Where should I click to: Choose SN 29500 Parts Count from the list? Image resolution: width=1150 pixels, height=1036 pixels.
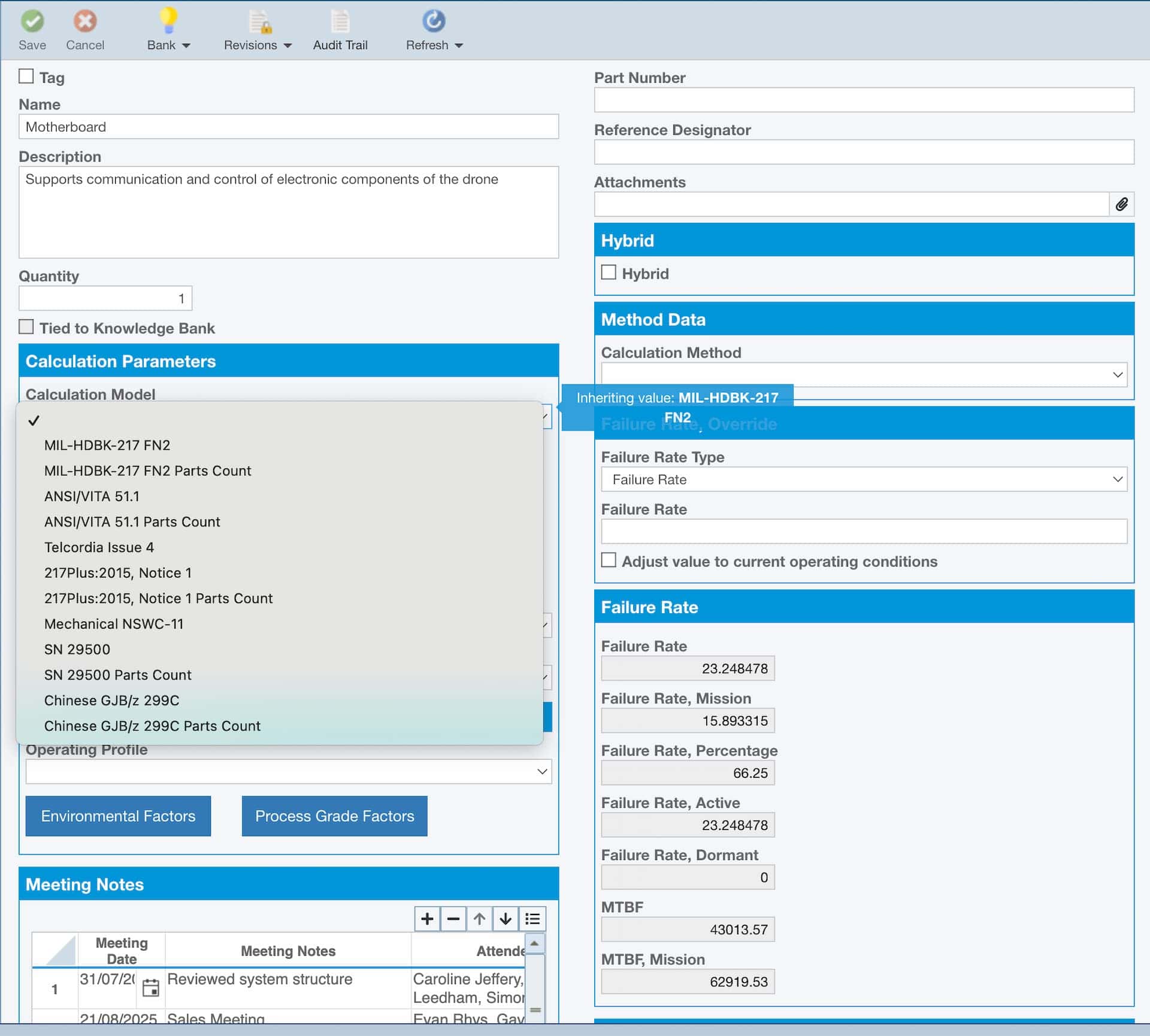click(x=117, y=674)
